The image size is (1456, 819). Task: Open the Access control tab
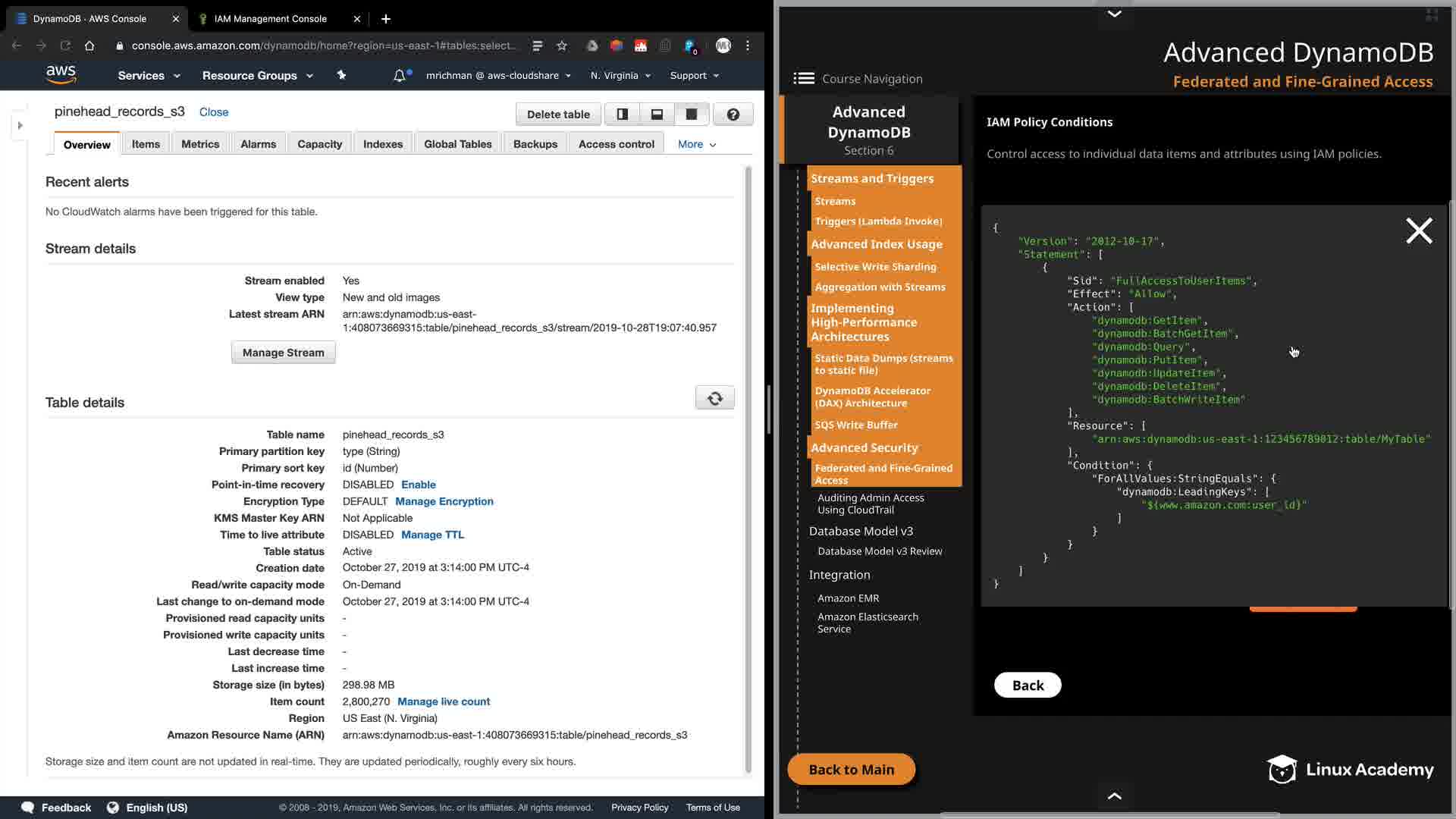coord(616,144)
